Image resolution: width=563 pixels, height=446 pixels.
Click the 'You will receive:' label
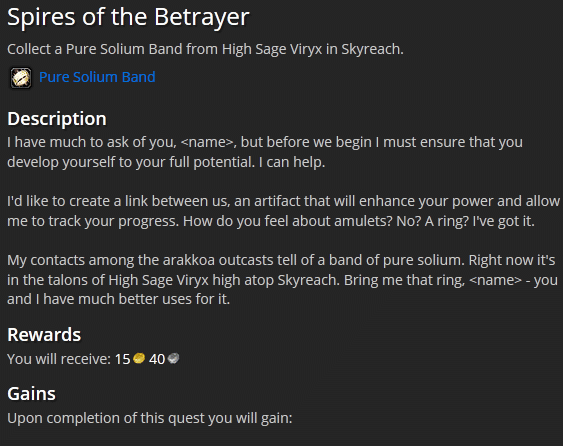(x=59, y=359)
